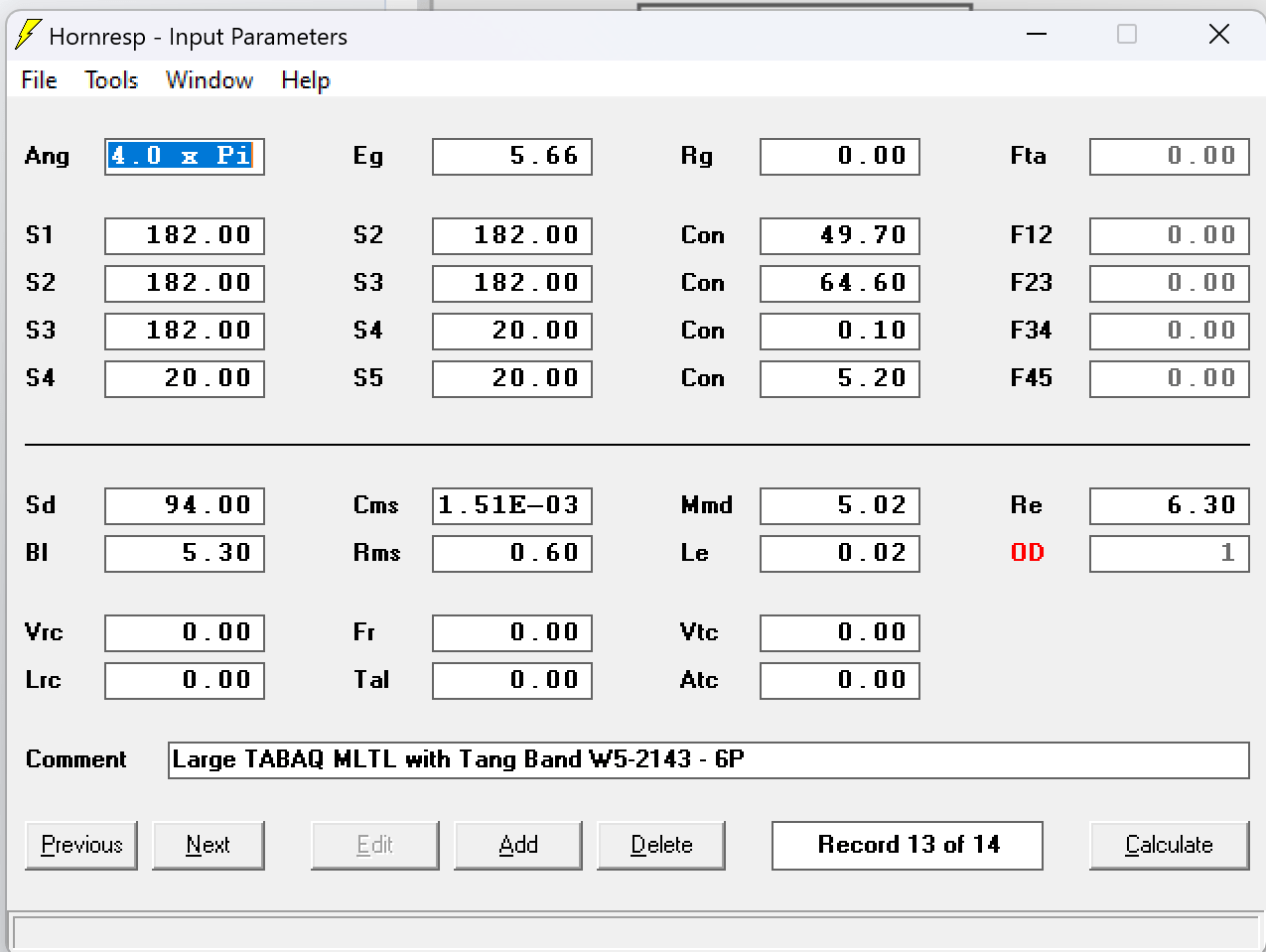
Task: Click the F45 input field
Action: (1170, 378)
